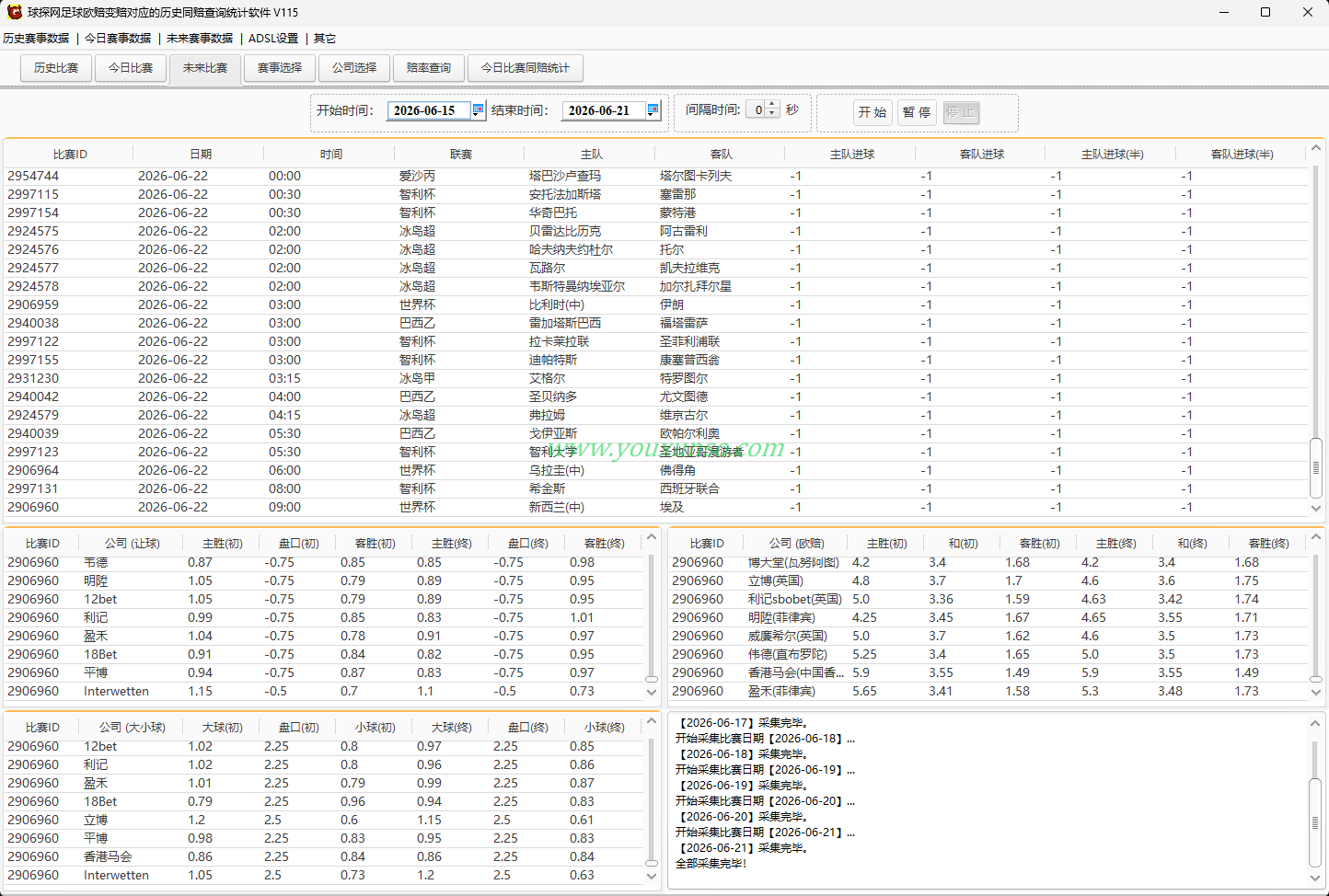The width and height of the screenshot is (1329, 896).
Task: Open 历史赛事数据 menu
Action: click(36, 39)
